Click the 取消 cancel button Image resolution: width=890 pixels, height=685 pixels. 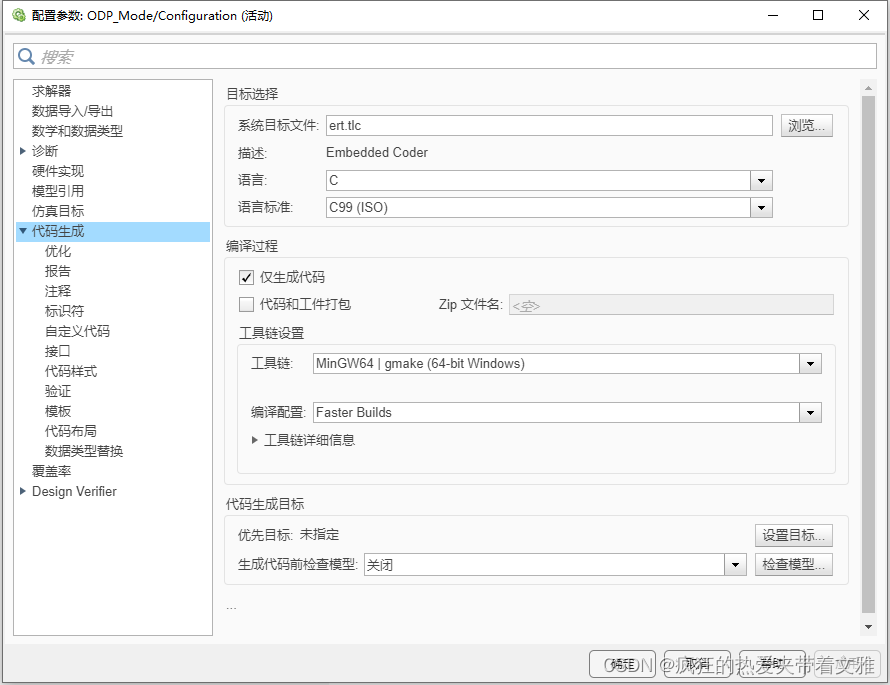tap(697, 663)
